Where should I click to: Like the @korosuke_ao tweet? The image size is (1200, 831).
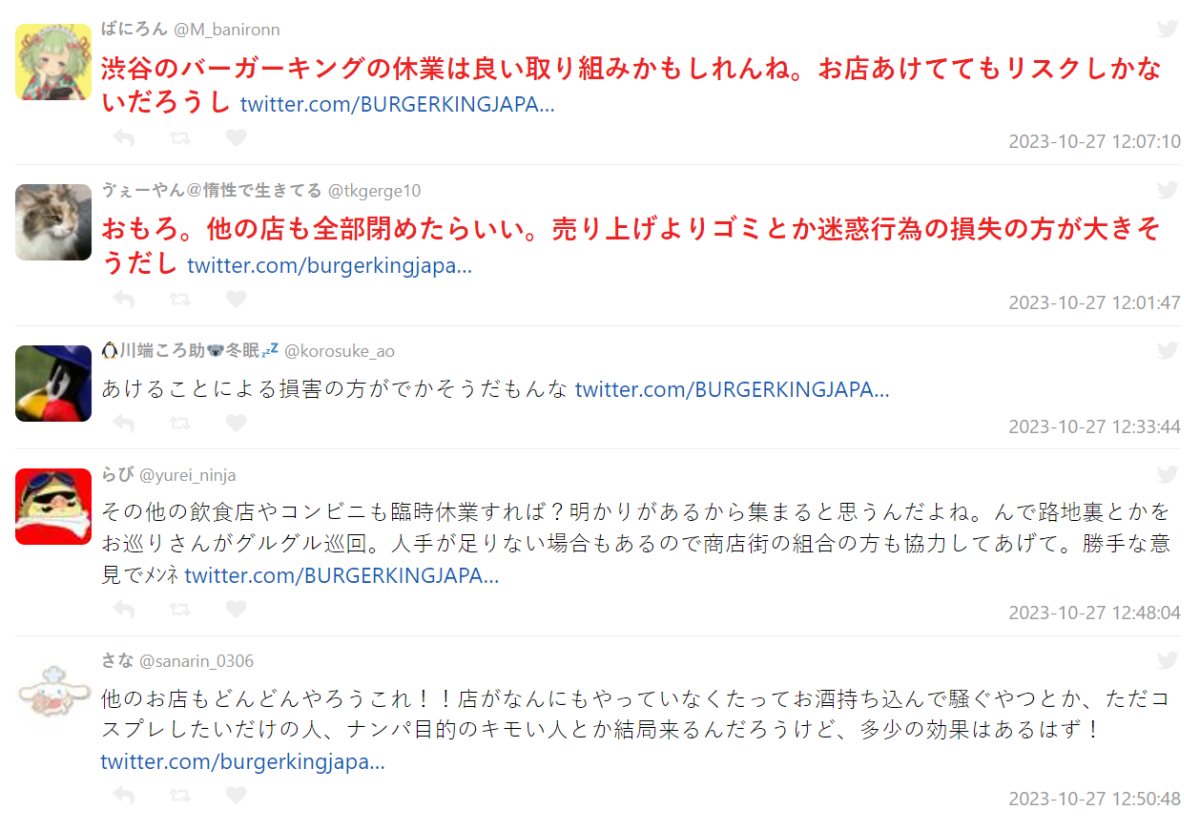pos(236,423)
